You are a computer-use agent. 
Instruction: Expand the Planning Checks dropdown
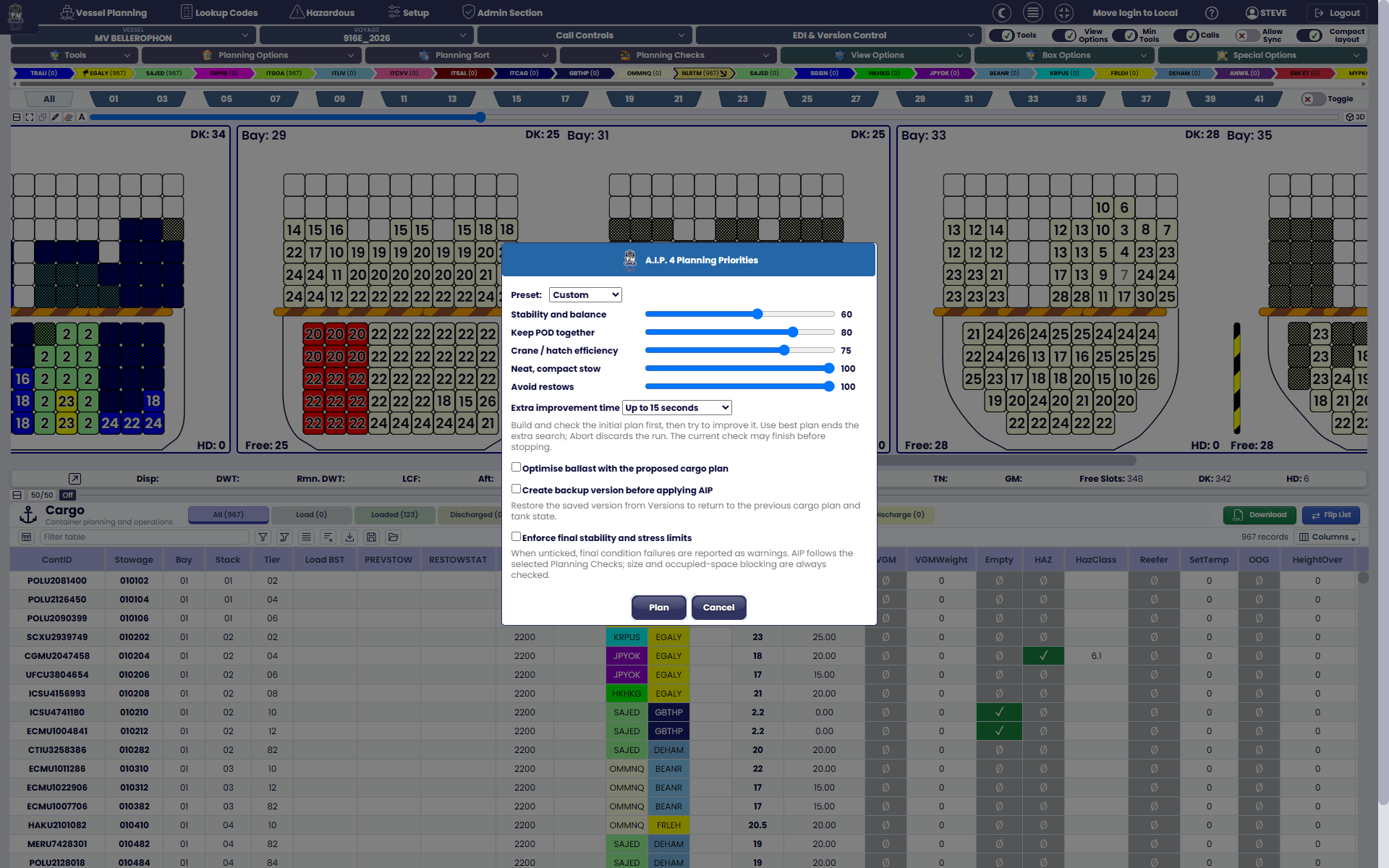point(668,55)
